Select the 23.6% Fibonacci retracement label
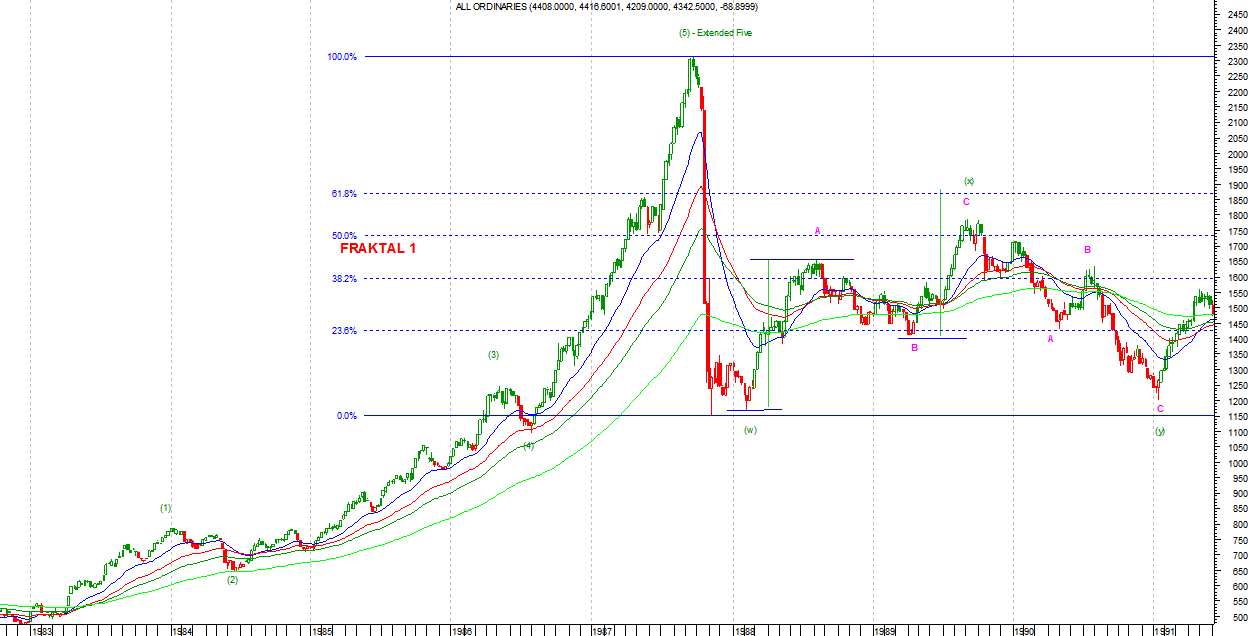Image resolution: width=1250 pixels, height=636 pixels. pos(344,331)
